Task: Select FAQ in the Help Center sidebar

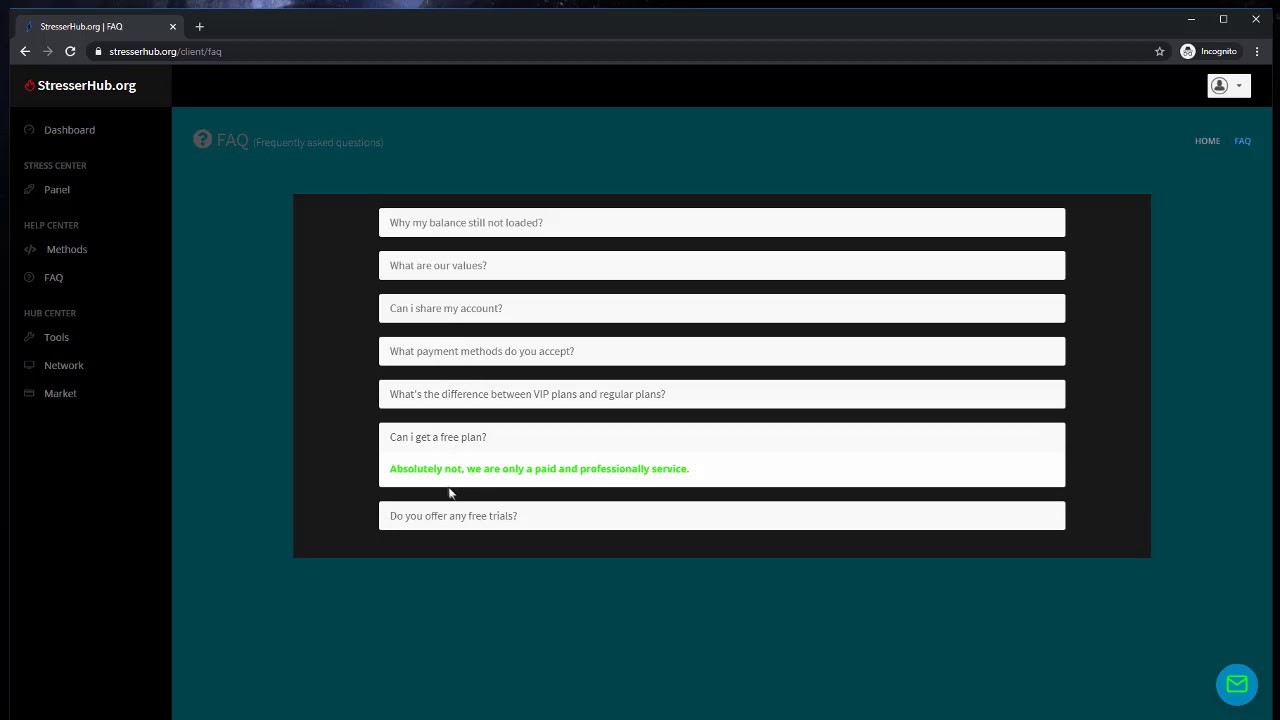Action: (53, 278)
